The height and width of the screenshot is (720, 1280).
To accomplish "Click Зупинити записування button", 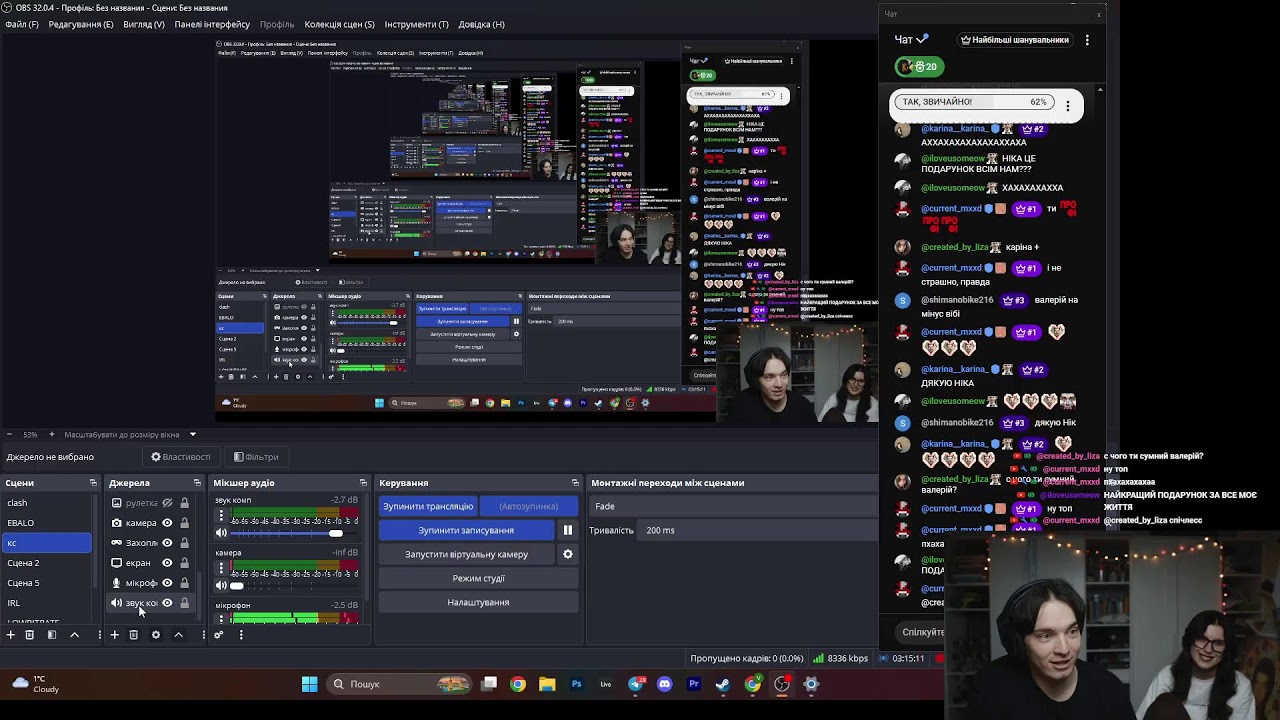I will tap(466, 530).
